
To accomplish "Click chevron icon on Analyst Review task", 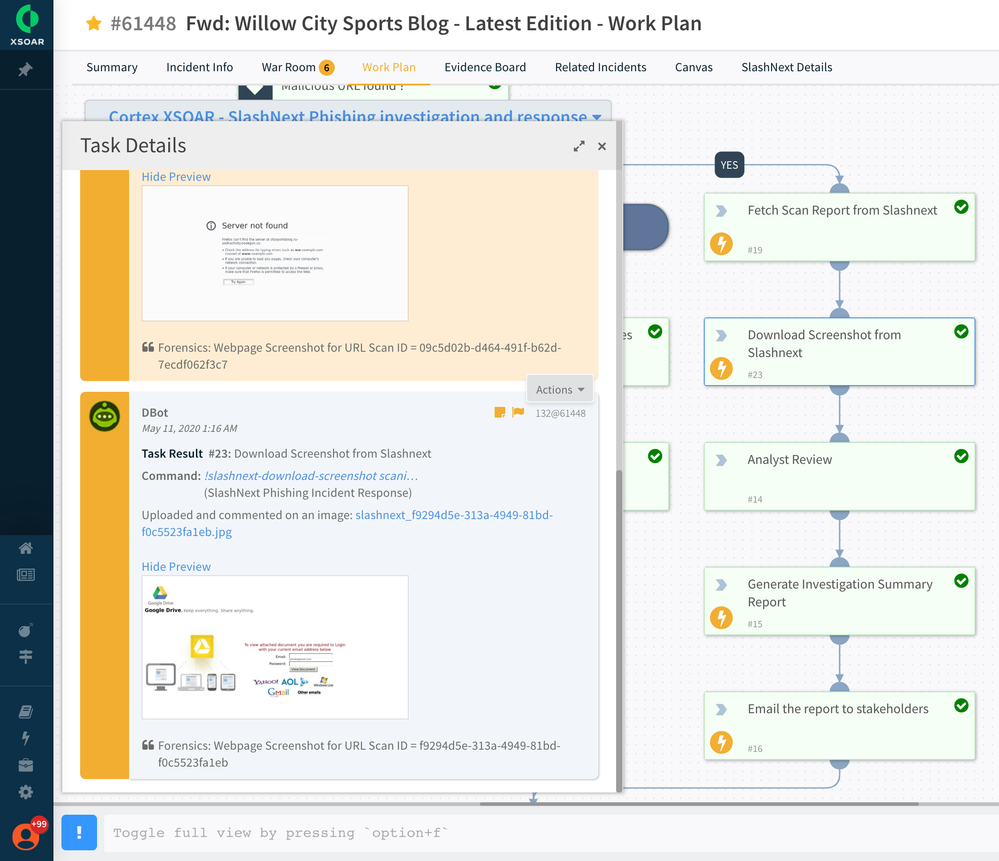I will 721,460.
